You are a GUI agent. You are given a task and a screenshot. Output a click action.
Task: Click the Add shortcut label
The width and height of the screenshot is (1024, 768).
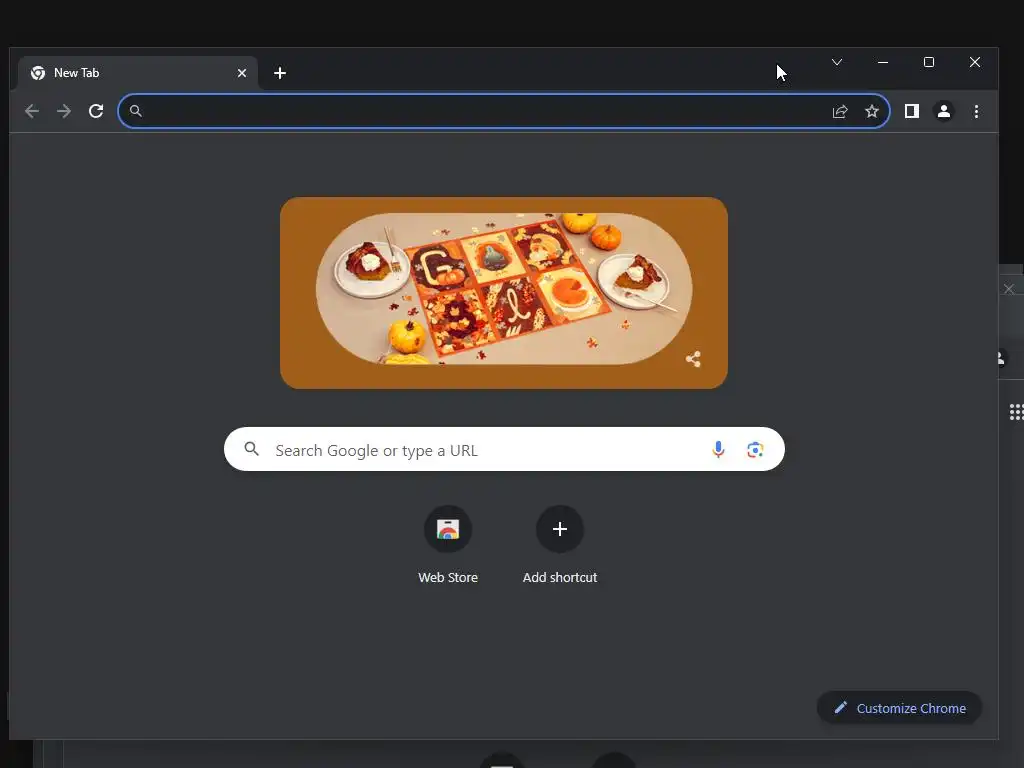click(x=560, y=577)
